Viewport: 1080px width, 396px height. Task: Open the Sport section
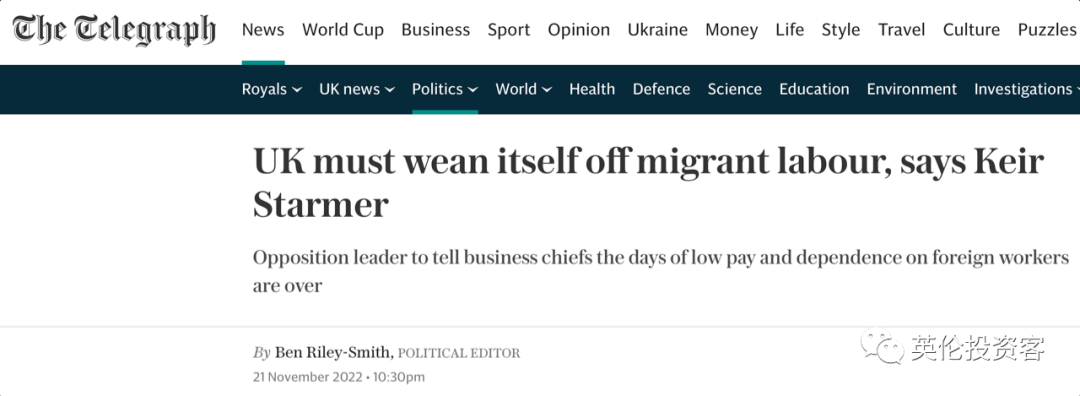coord(509,30)
